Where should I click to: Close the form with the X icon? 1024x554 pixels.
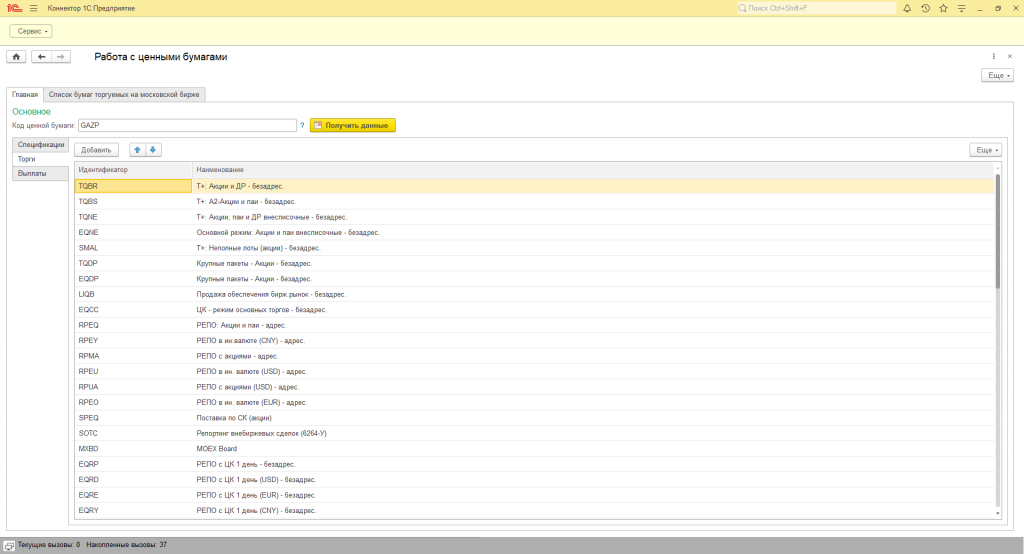tap(1010, 56)
